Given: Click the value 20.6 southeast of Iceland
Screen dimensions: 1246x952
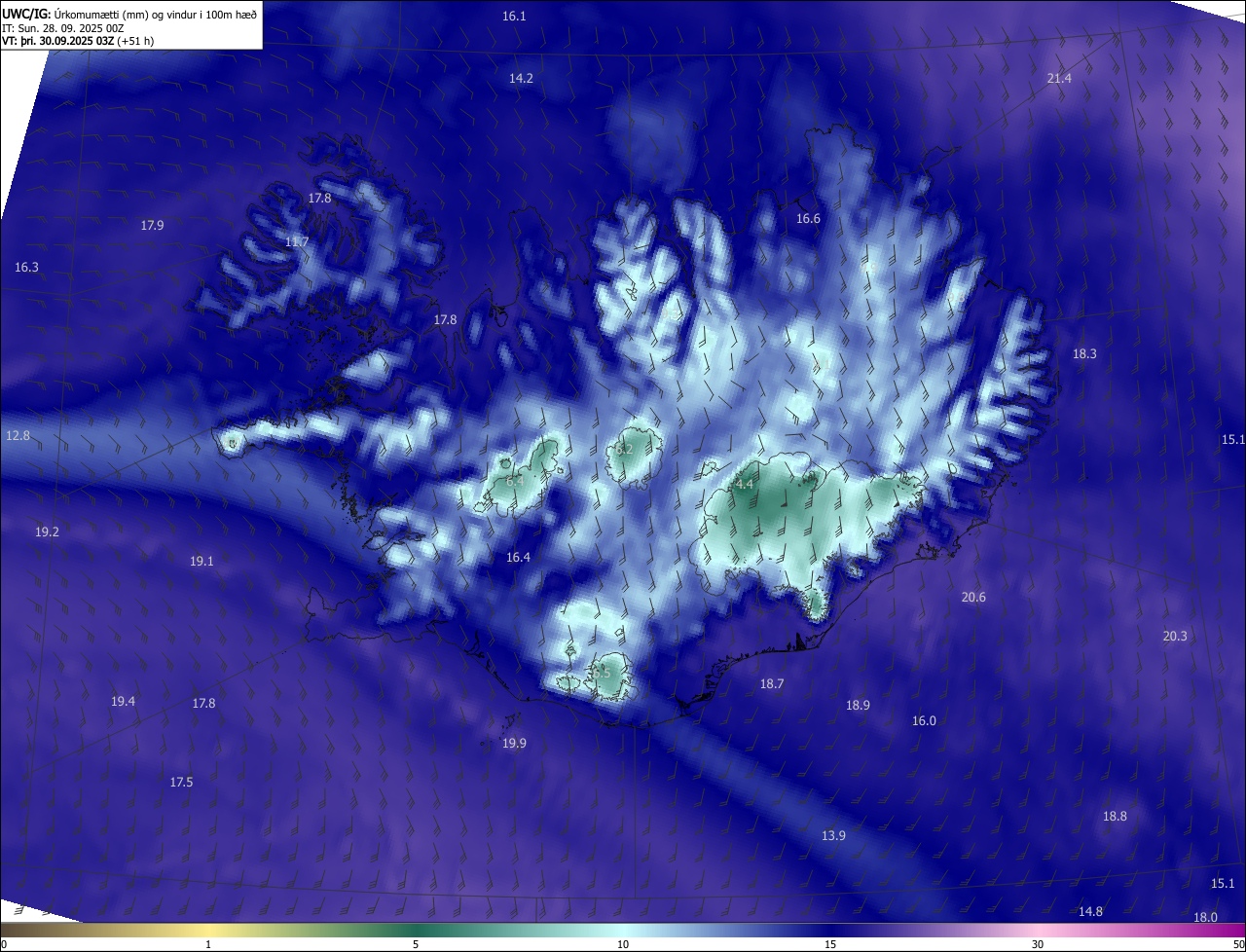Looking at the screenshot, I should (973, 598).
